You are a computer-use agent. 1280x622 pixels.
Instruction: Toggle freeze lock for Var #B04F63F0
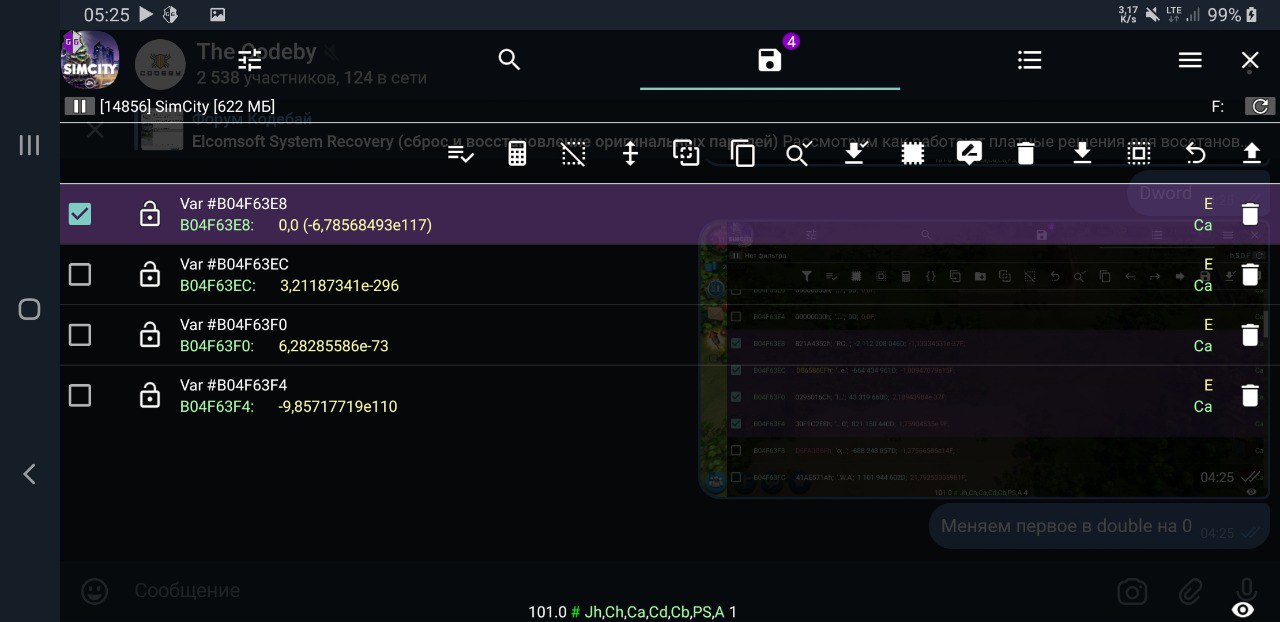click(x=150, y=334)
